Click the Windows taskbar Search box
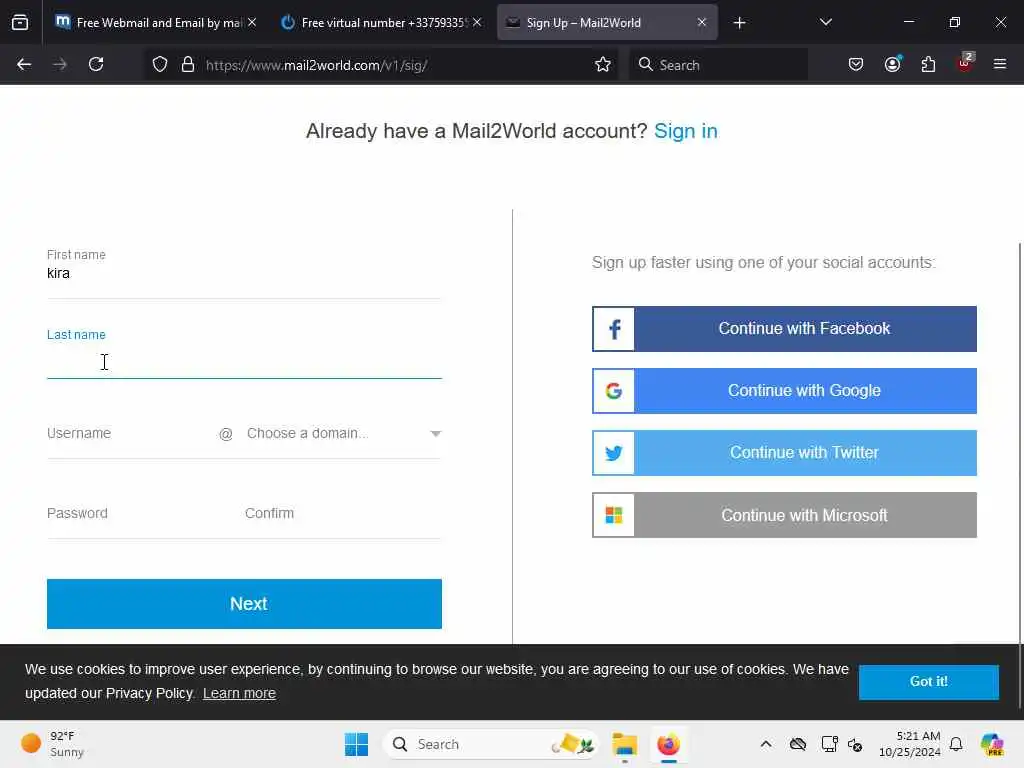1024x768 pixels. click(491, 744)
